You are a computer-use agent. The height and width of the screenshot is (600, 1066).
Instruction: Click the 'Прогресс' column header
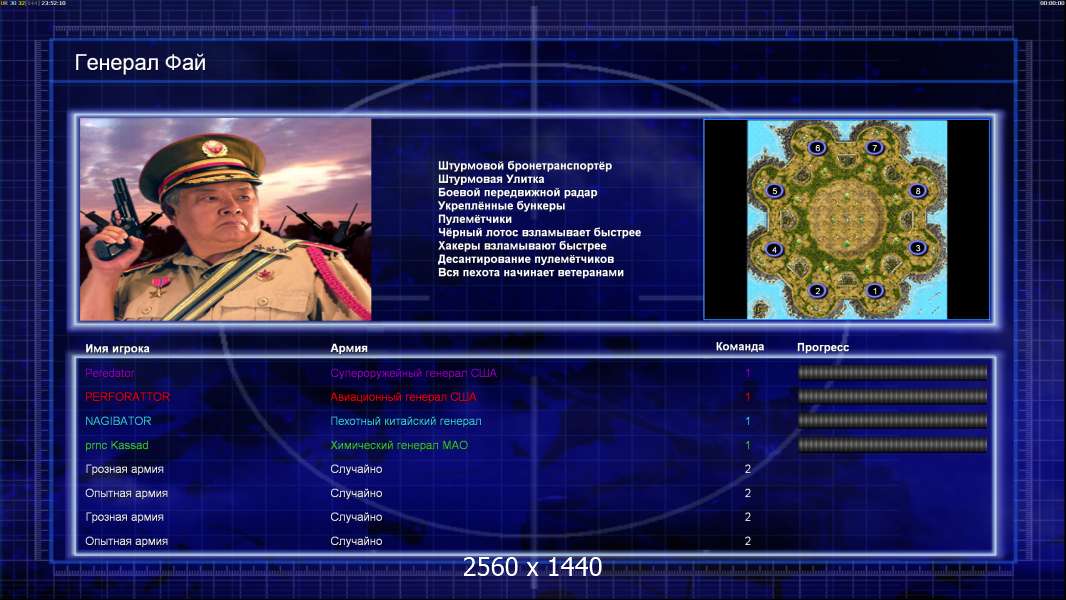point(823,347)
